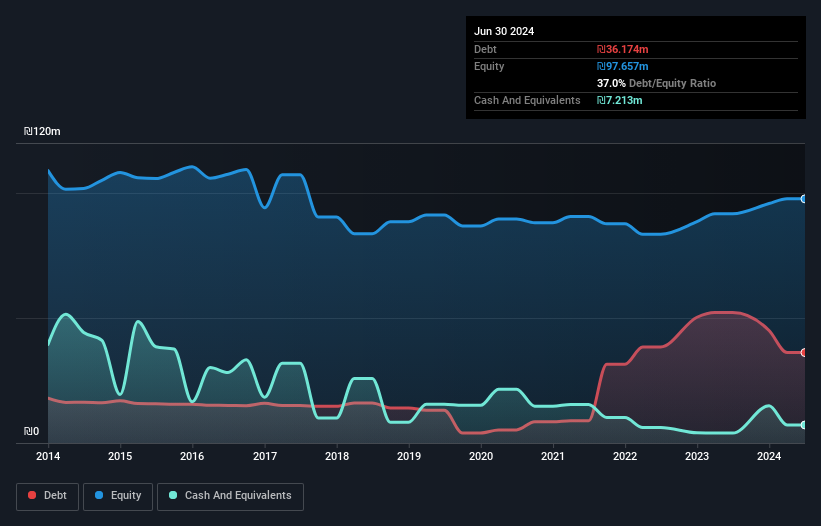The image size is (821, 526).
Task: Click the red Debt legend dot
Action: 32,495
